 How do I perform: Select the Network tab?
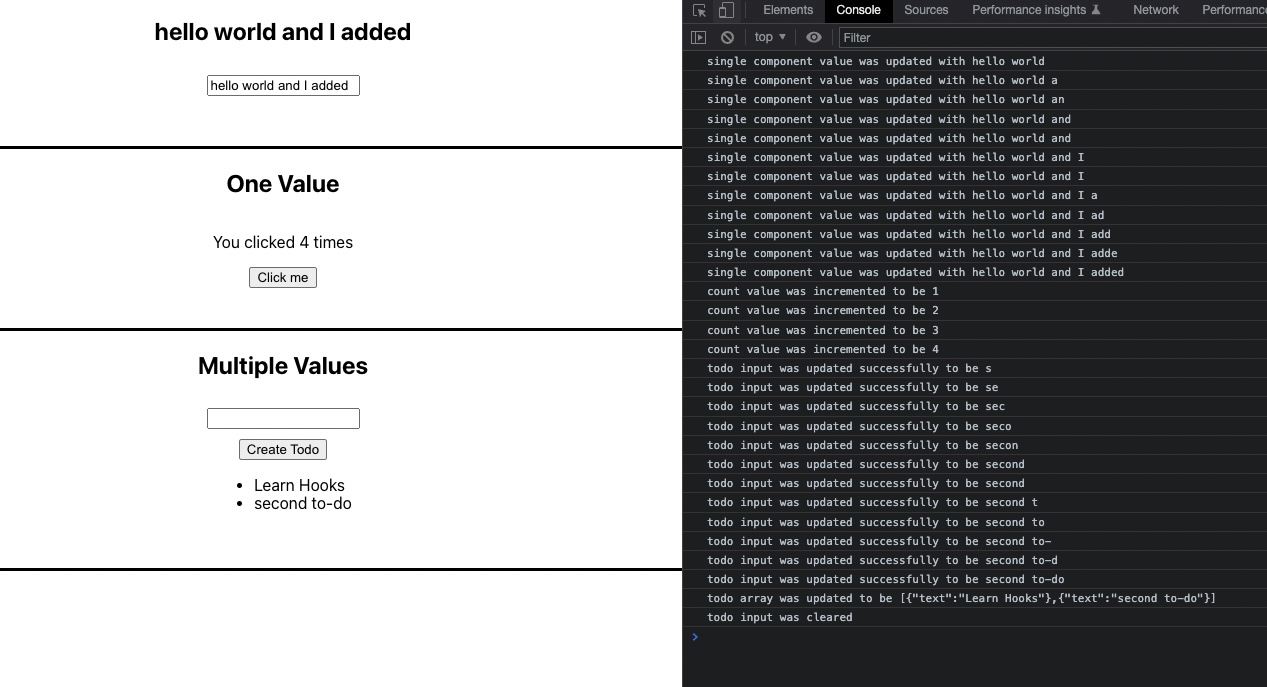click(x=1155, y=10)
